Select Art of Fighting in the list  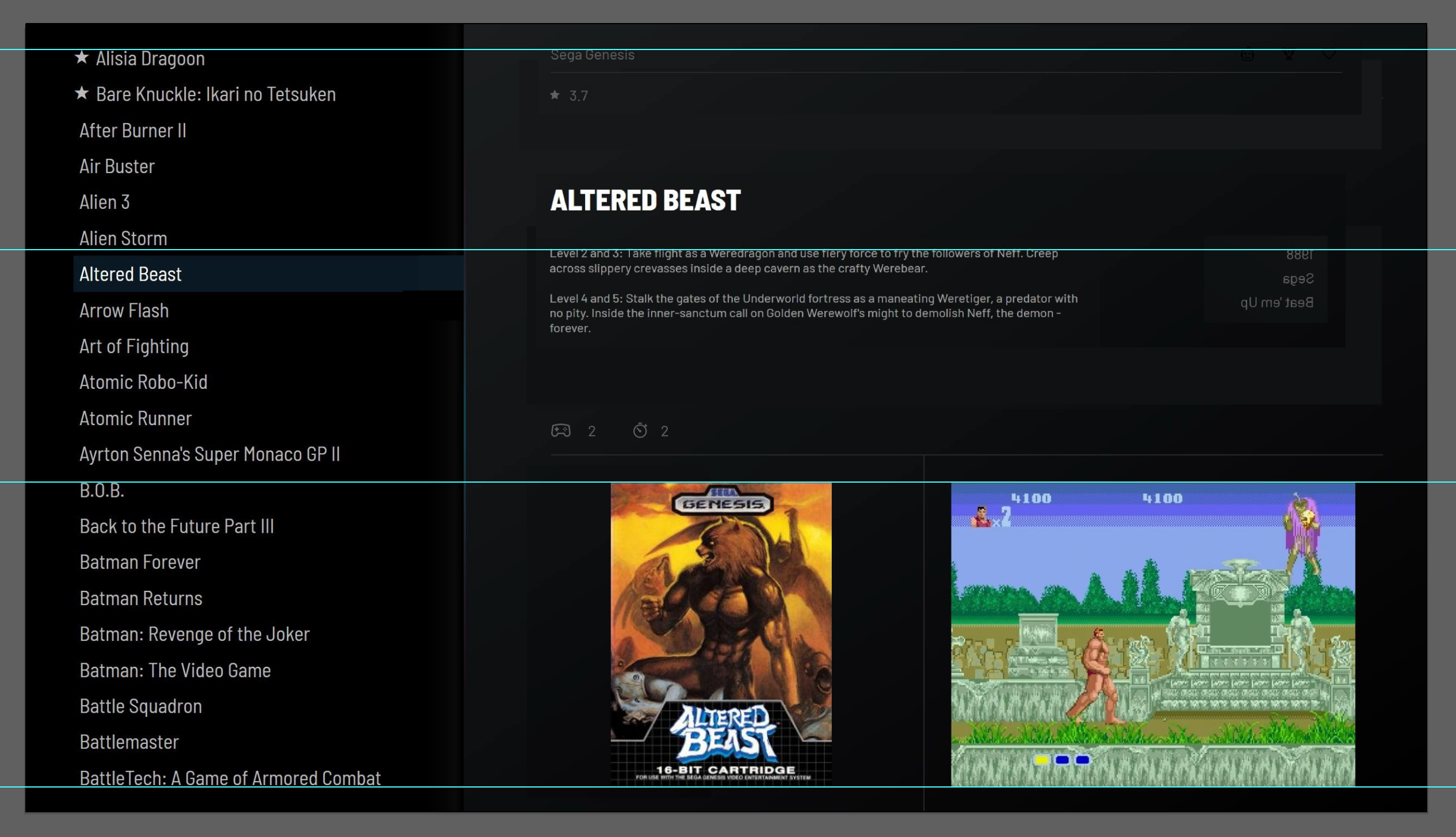pos(134,346)
